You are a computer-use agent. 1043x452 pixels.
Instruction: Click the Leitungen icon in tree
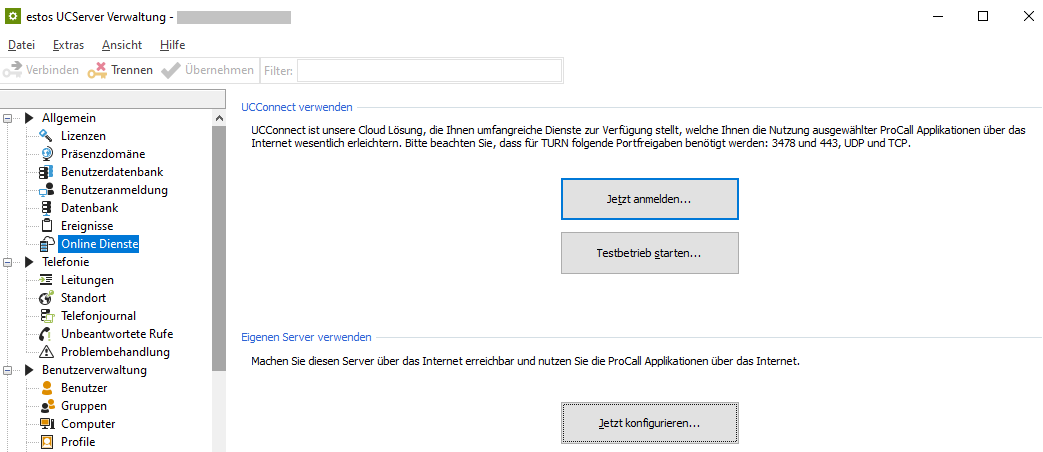click(x=47, y=280)
